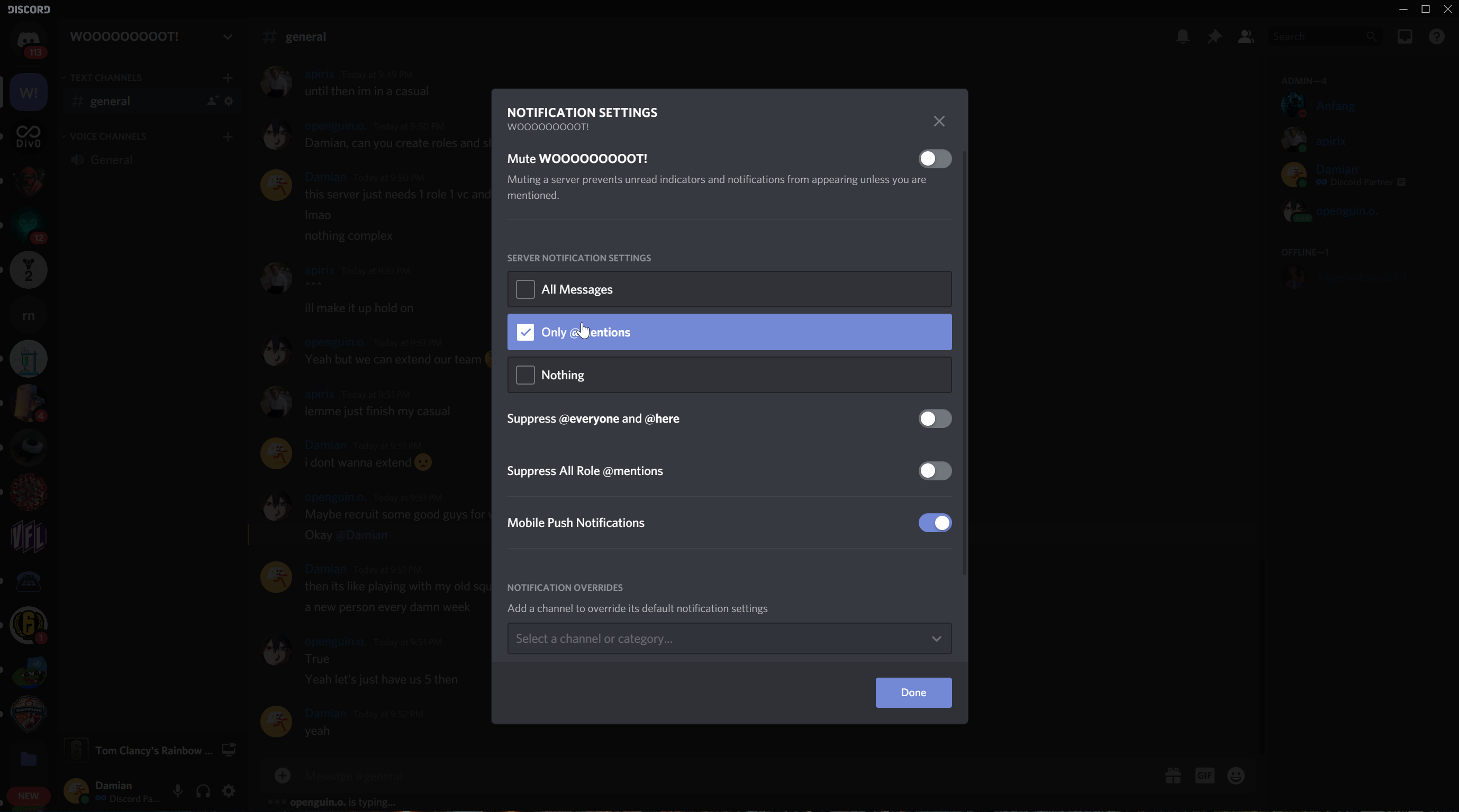Check the Nothing notification option

point(525,375)
